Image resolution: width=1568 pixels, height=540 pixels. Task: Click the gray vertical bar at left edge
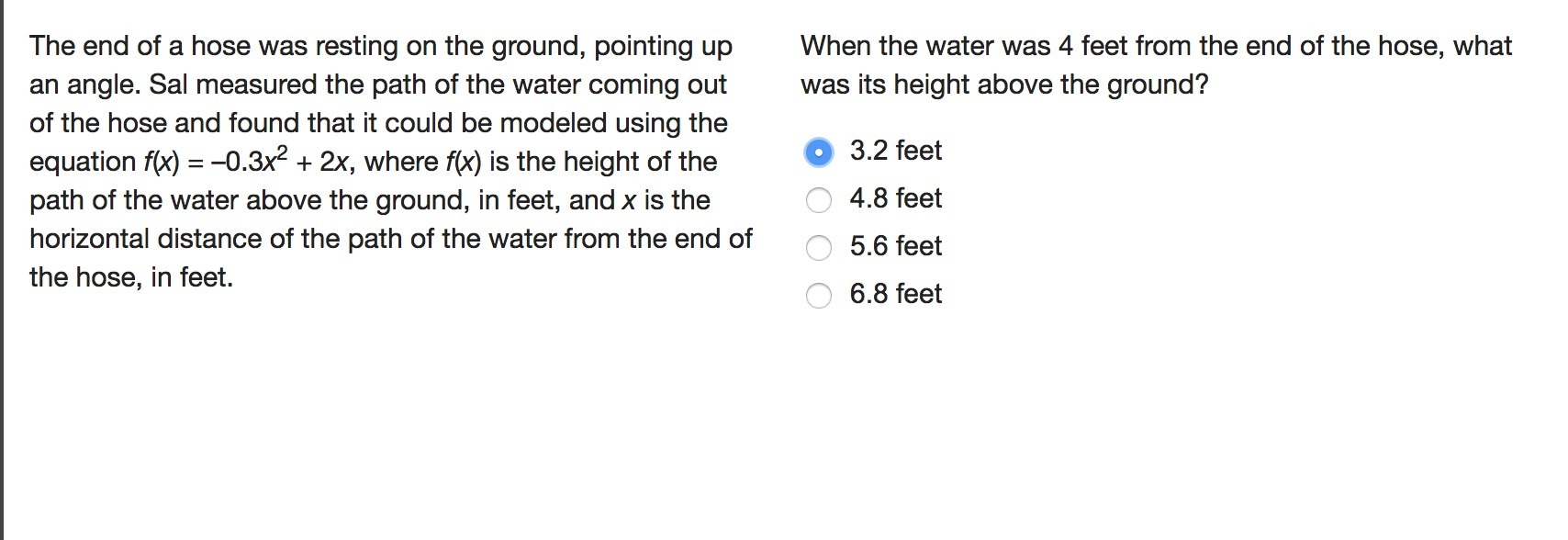coord(3,270)
